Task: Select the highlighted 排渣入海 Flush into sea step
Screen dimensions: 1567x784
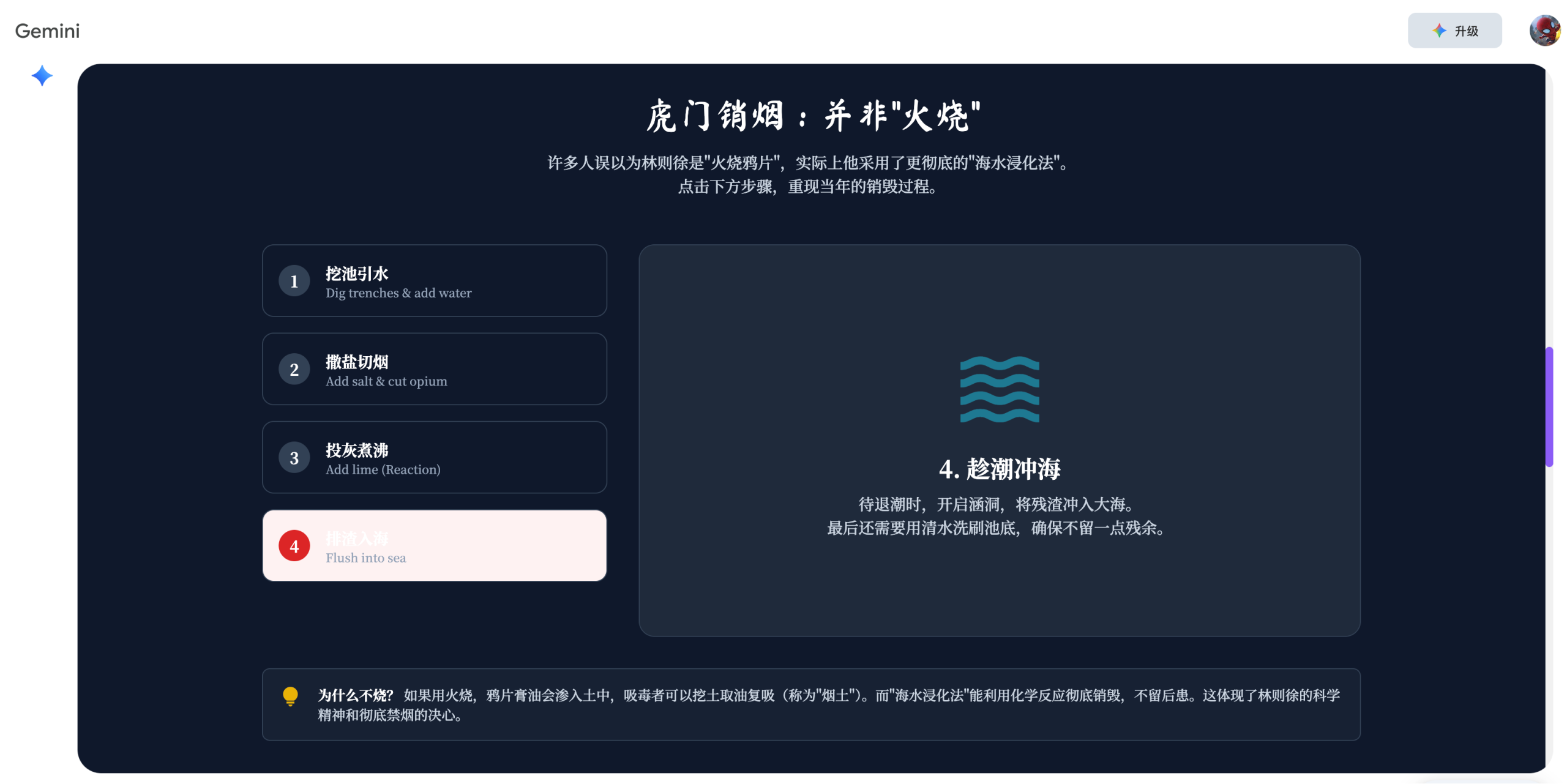Action: [x=434, y=545]
